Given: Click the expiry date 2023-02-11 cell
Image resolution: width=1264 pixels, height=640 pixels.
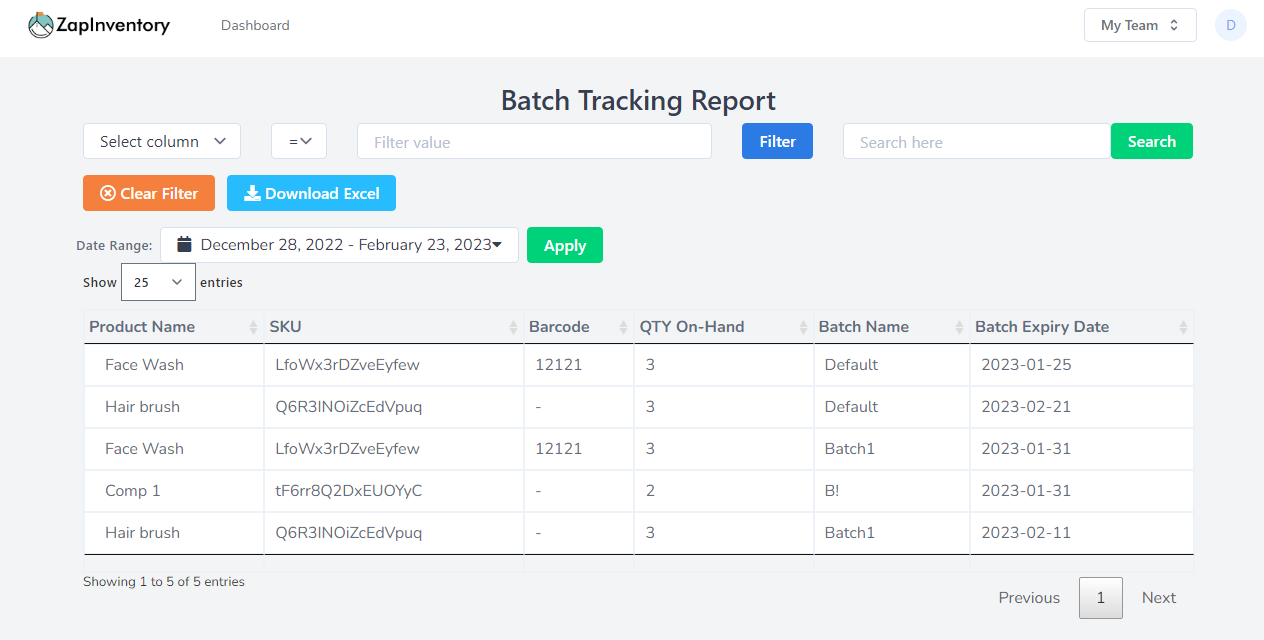Looking at the screenshot, I should [x=1082, y=533].
